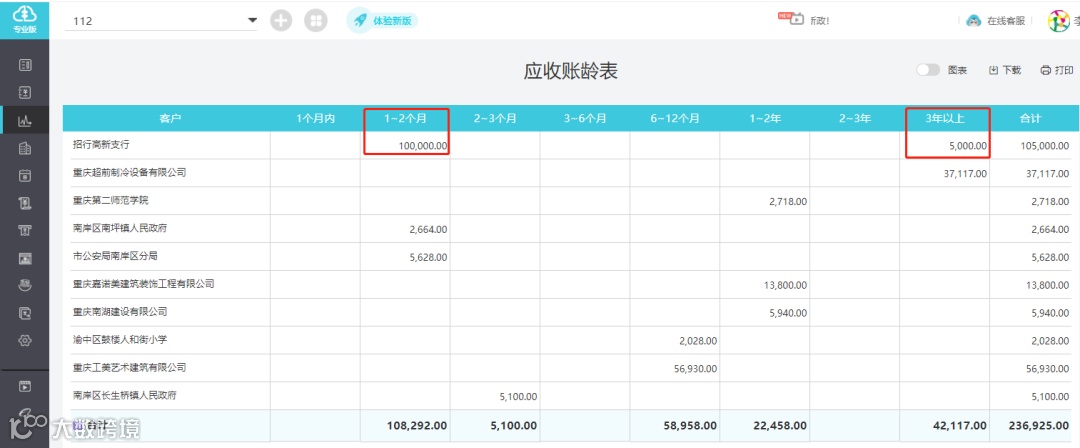Select the customer 市公安局南岸区分局

115,256
